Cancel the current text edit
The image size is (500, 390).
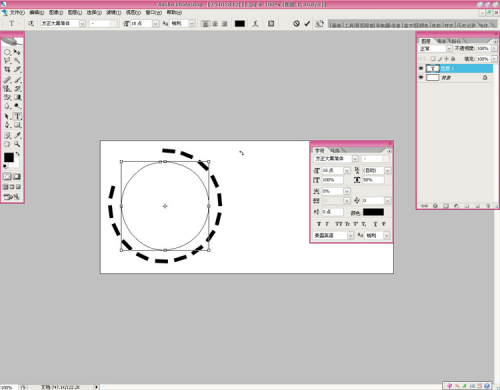(296, 24)
